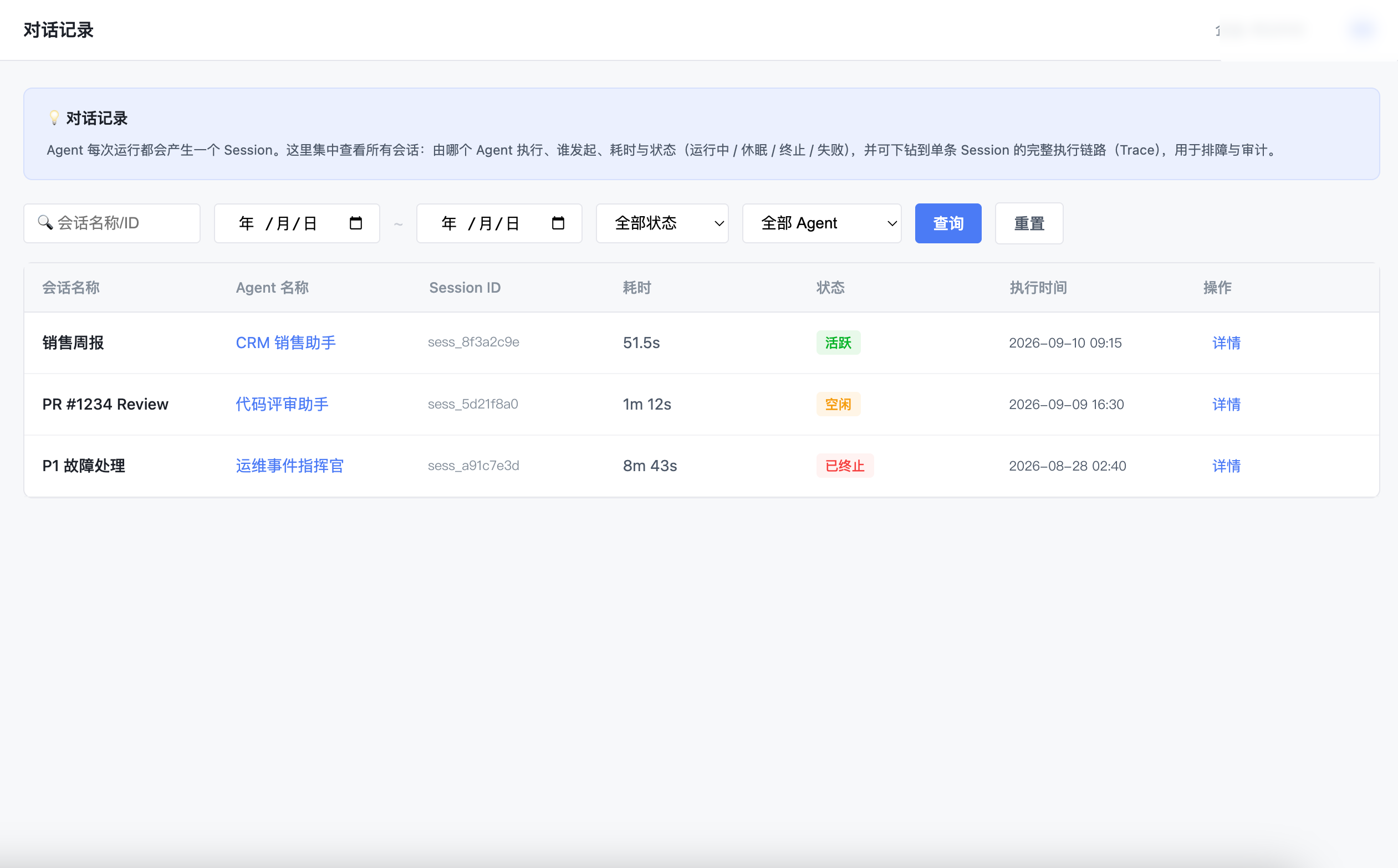This screenshot has width=1398, height=868.
Task: Open calendar picker on start date field
Action: (355, 223)
